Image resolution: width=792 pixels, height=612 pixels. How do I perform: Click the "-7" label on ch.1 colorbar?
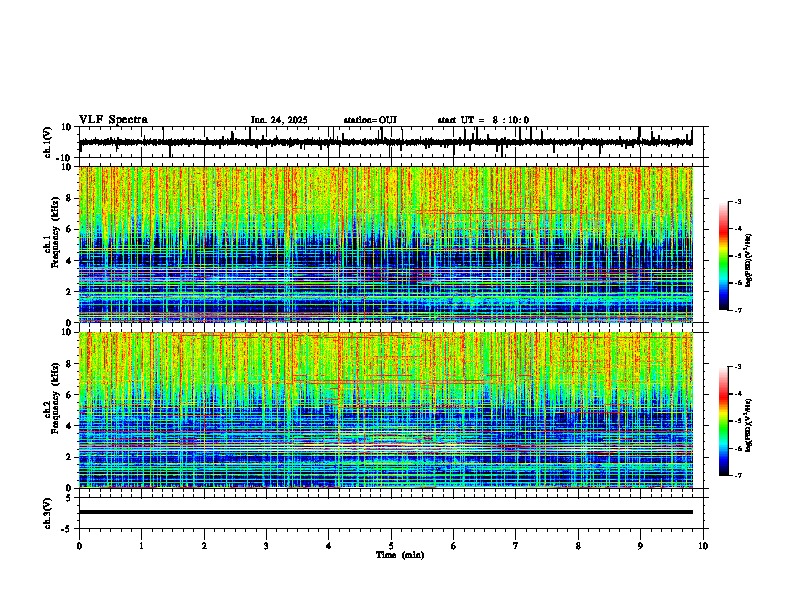point(738,310)
